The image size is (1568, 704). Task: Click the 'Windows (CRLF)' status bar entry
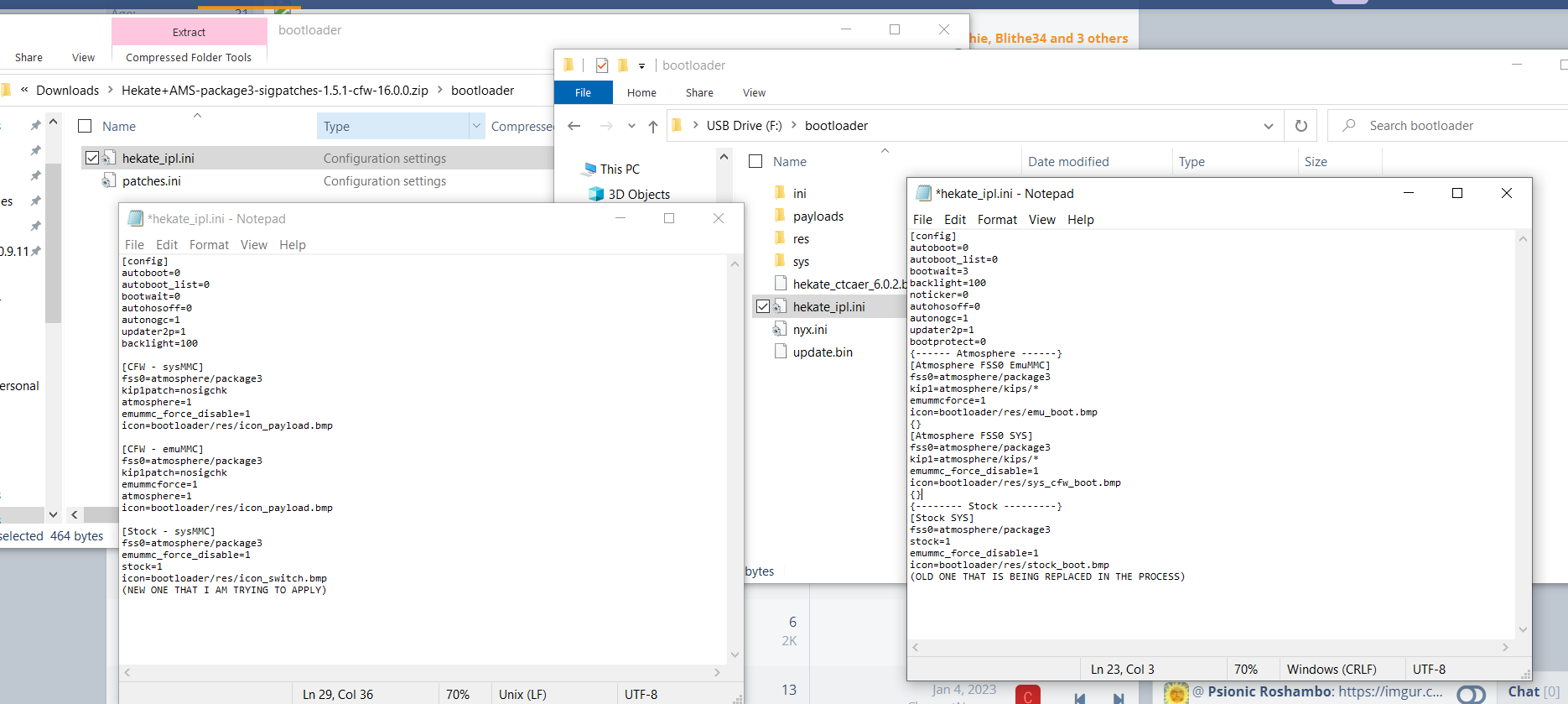click(x=1332, y=669)
